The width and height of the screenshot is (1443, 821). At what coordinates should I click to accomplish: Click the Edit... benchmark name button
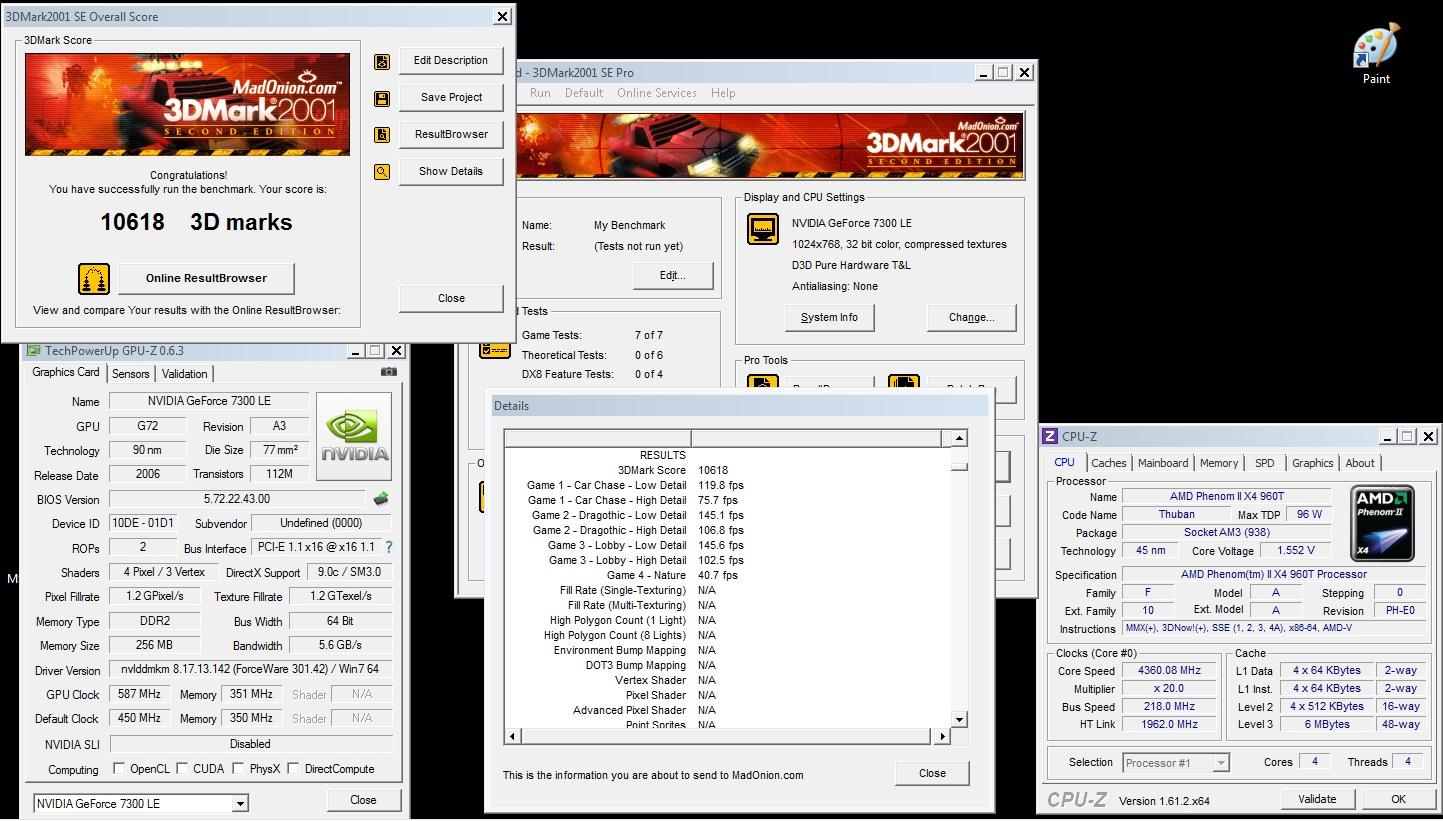click(672, 275)
